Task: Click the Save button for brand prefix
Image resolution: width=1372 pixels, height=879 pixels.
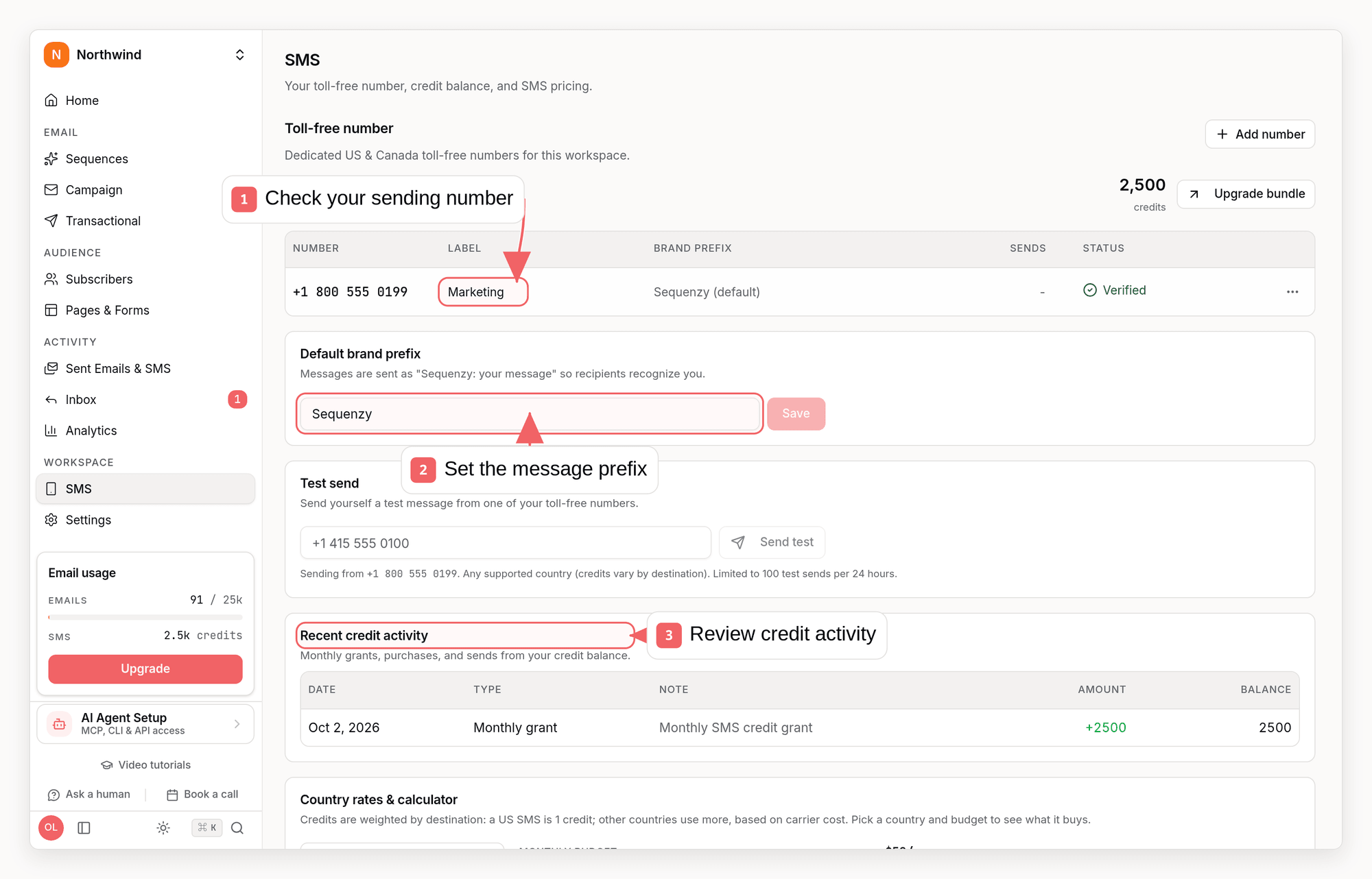Action: coord(796,413)
